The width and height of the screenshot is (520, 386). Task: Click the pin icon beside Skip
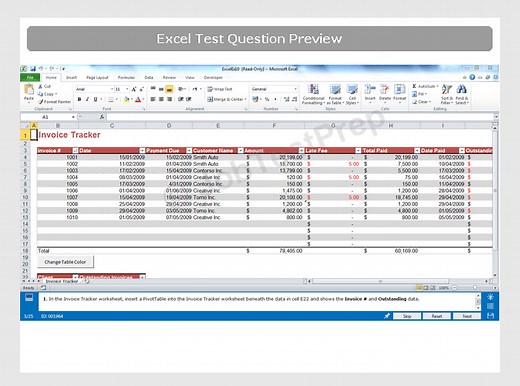(387, 316)
